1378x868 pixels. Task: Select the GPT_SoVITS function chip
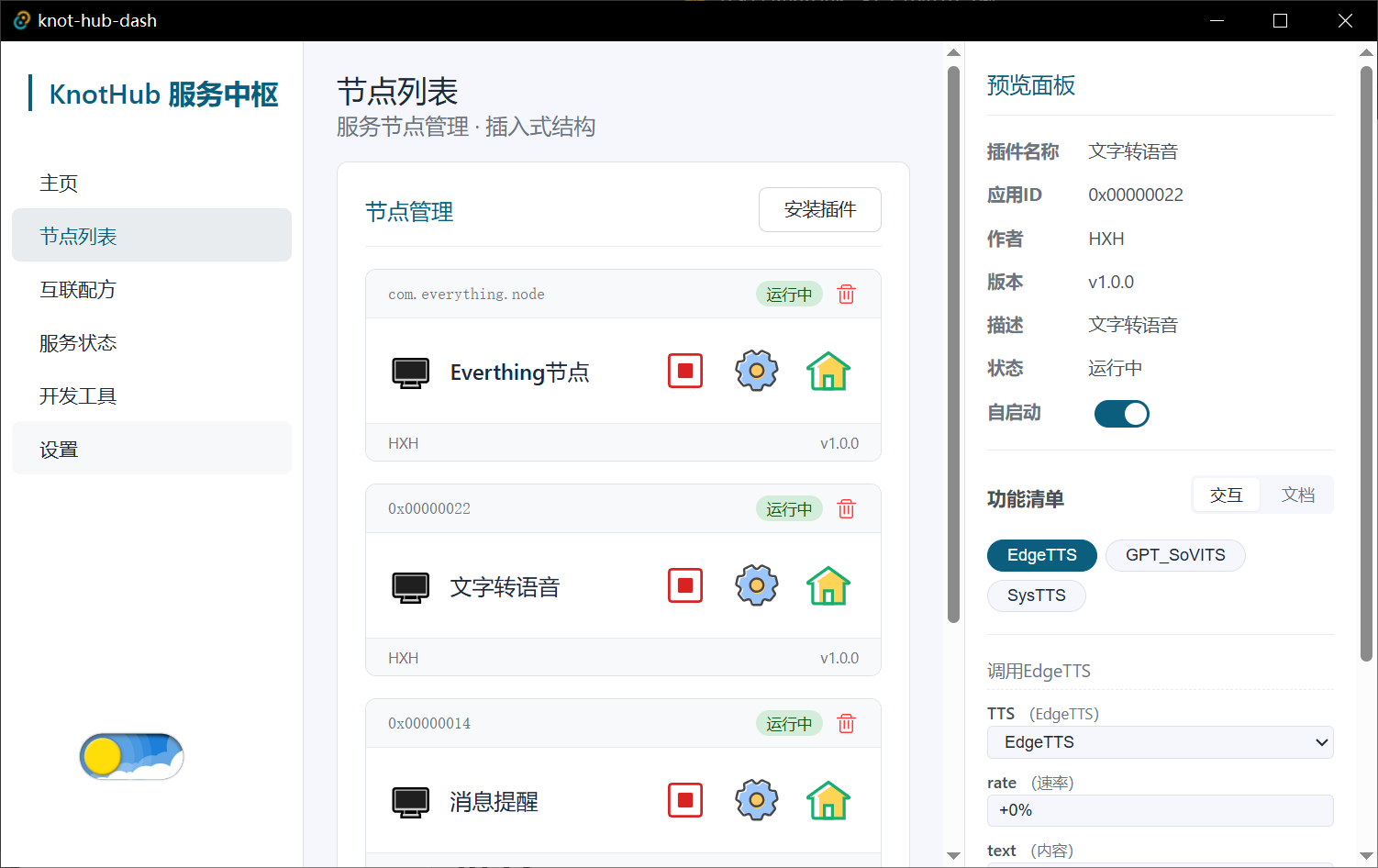click(x=1175, y=555)
